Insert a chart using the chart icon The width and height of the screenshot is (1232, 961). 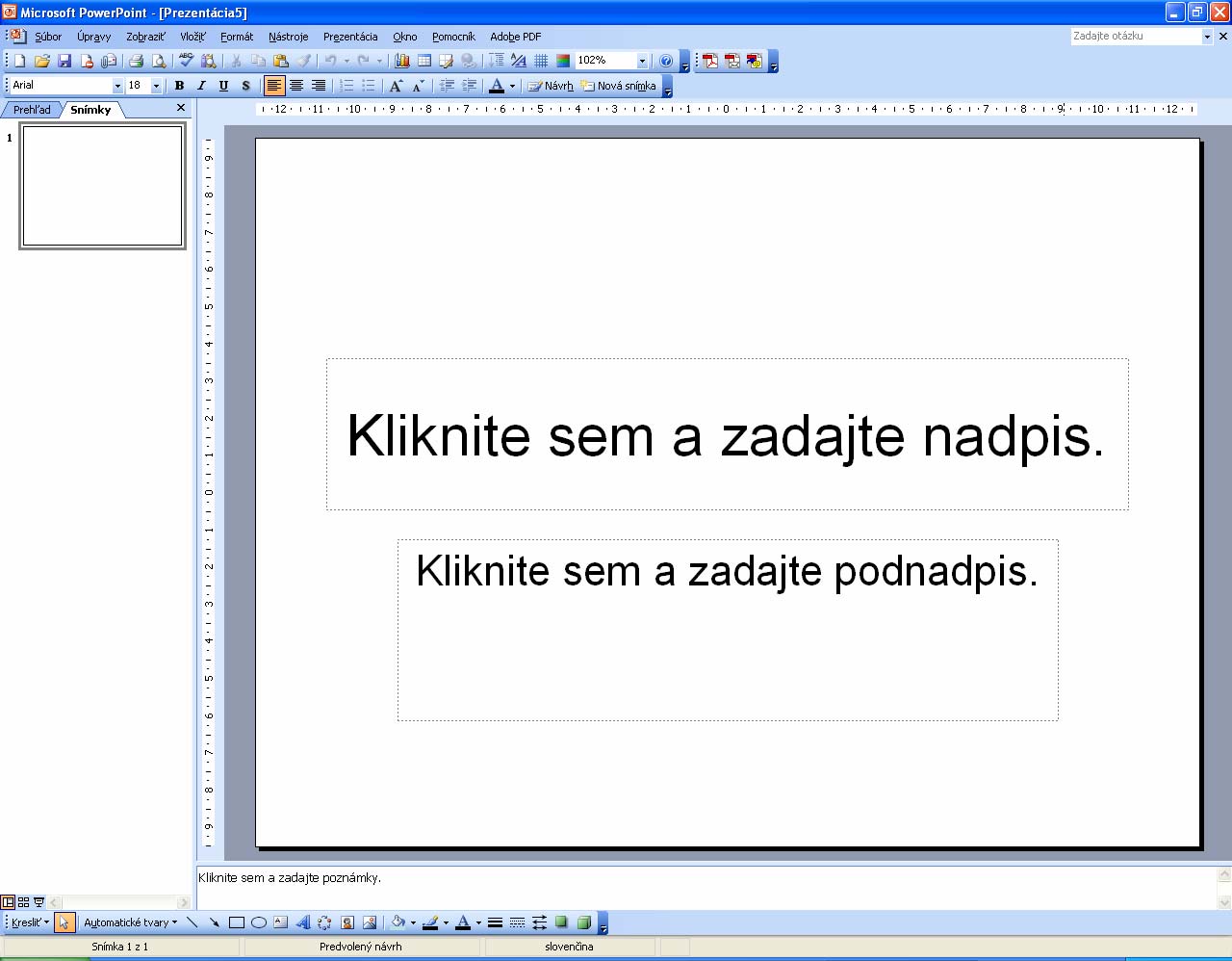tap(402, 61)
